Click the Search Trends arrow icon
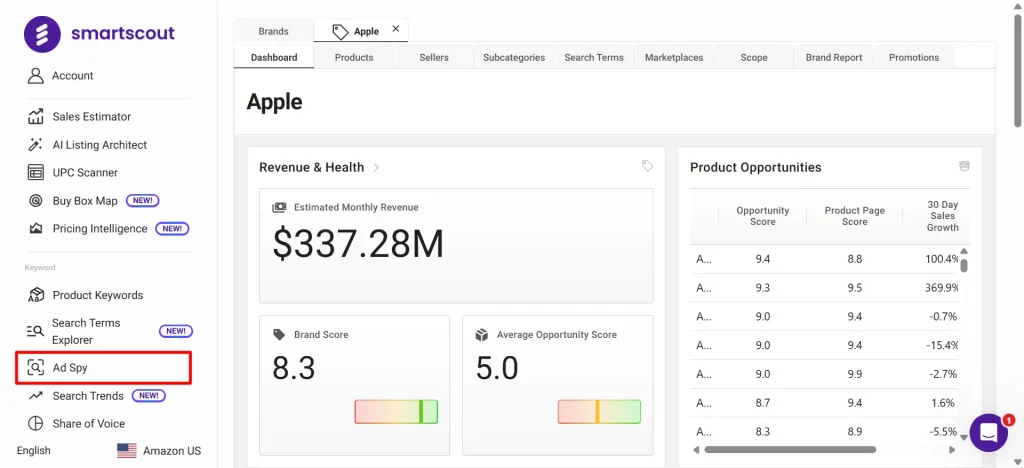Screen dimensions: 1024x468 pyautogui.click(x=35, y=396)
